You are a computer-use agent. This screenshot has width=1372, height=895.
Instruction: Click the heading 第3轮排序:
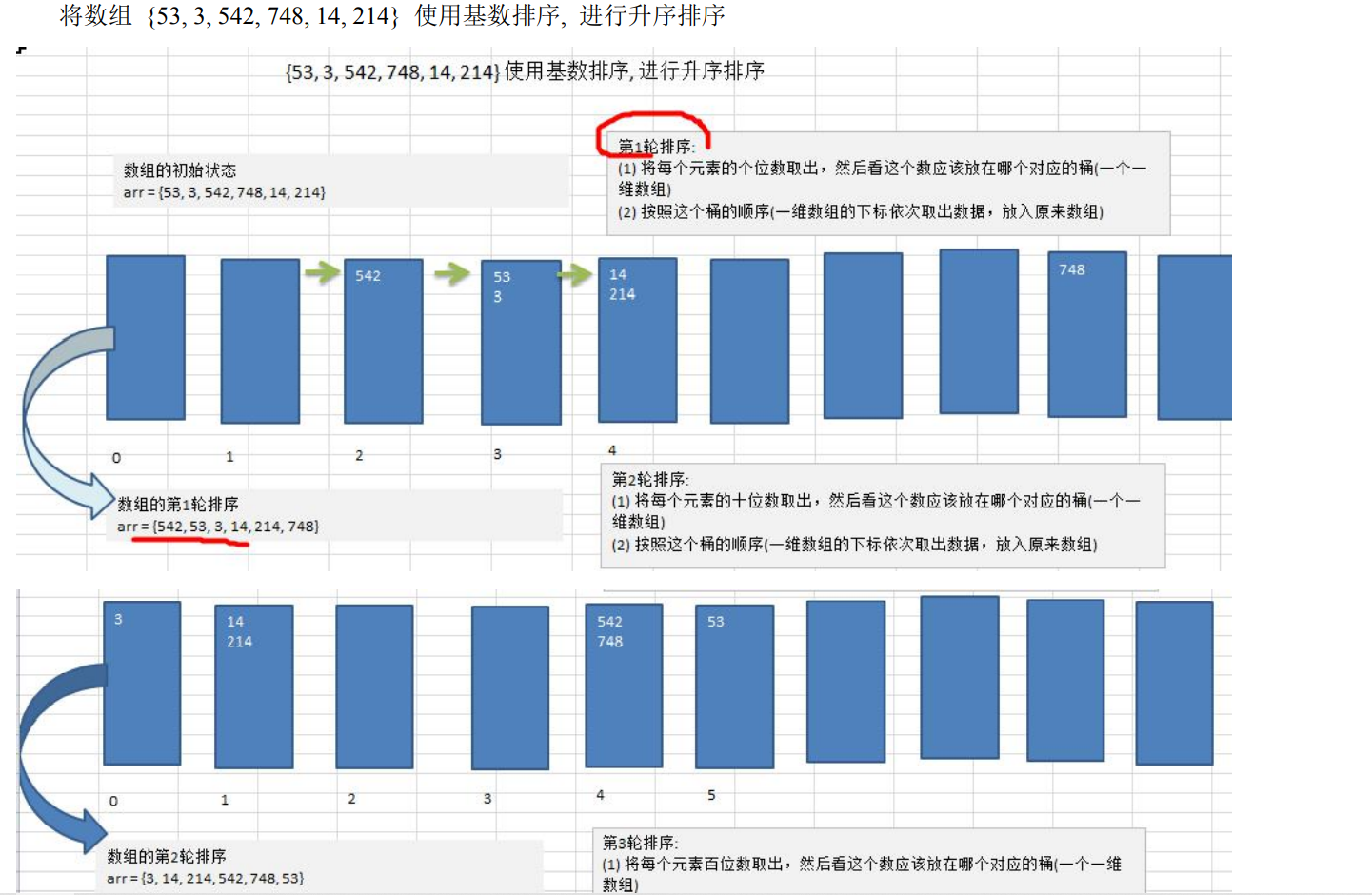pyautogui.click(x=641, y=843)
